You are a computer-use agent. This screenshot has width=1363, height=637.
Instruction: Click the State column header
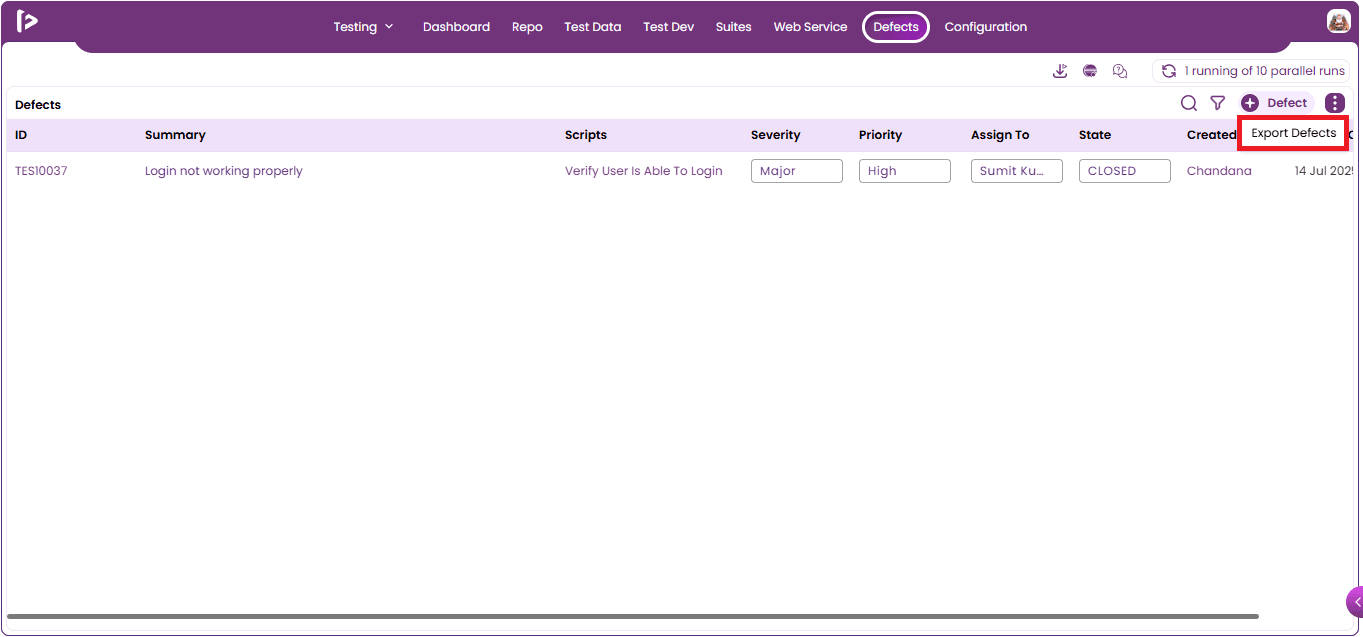click(1095, 135)
